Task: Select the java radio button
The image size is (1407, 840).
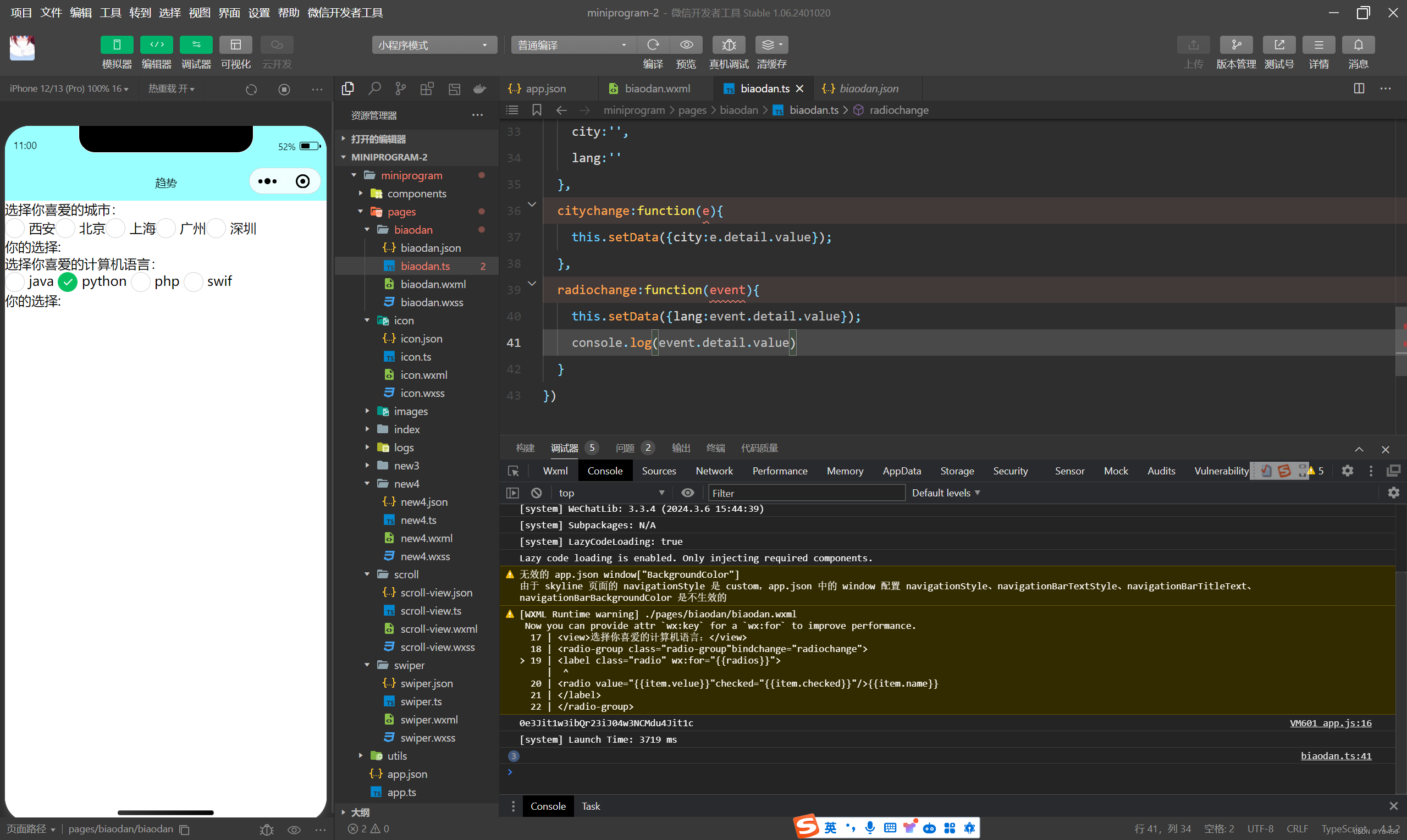Action: pyautogui.click(x=15, y=282)
